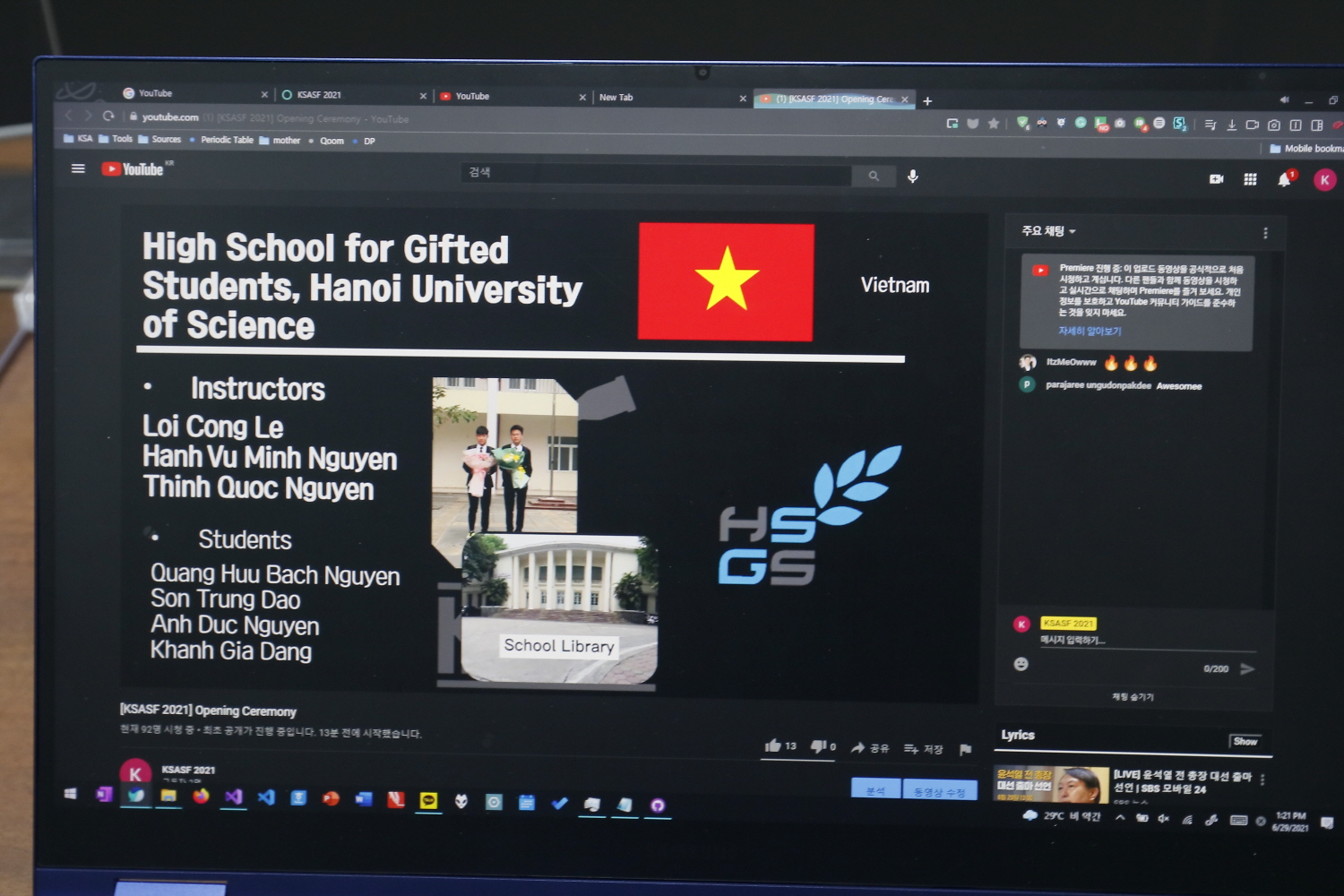Open the Qoom bookmark
Viewport: 1344px width, 896px height.
pyautogui.click(x=326, y=141)
